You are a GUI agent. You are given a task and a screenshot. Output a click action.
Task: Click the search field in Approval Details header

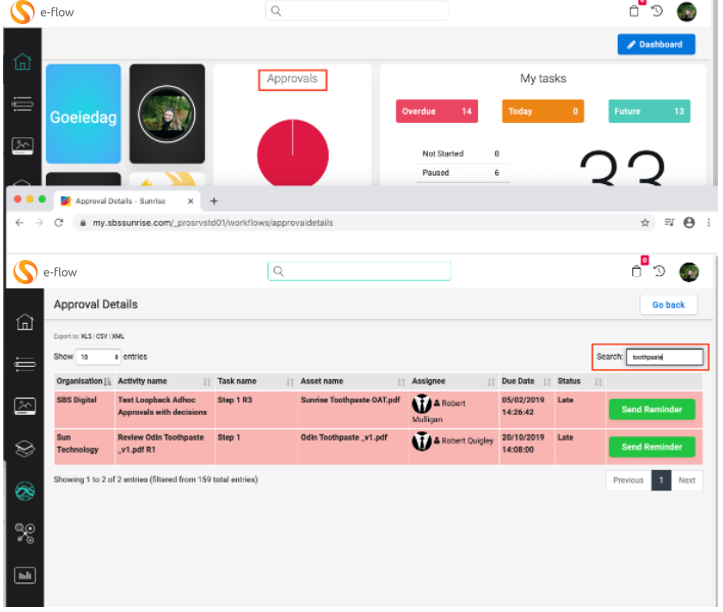(x=359, y=271)
